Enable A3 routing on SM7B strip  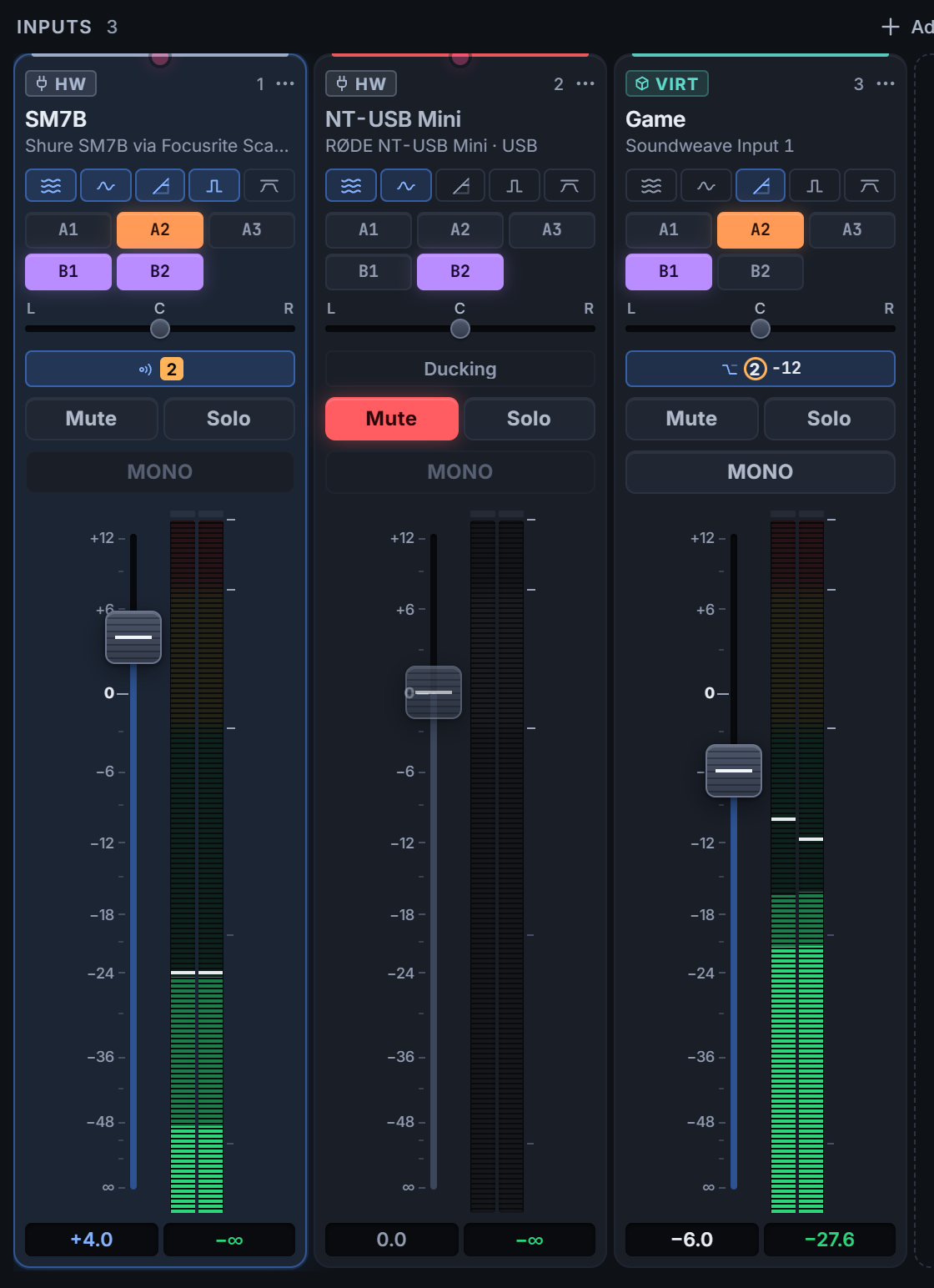pyautogui.click(x=252, y=230)
